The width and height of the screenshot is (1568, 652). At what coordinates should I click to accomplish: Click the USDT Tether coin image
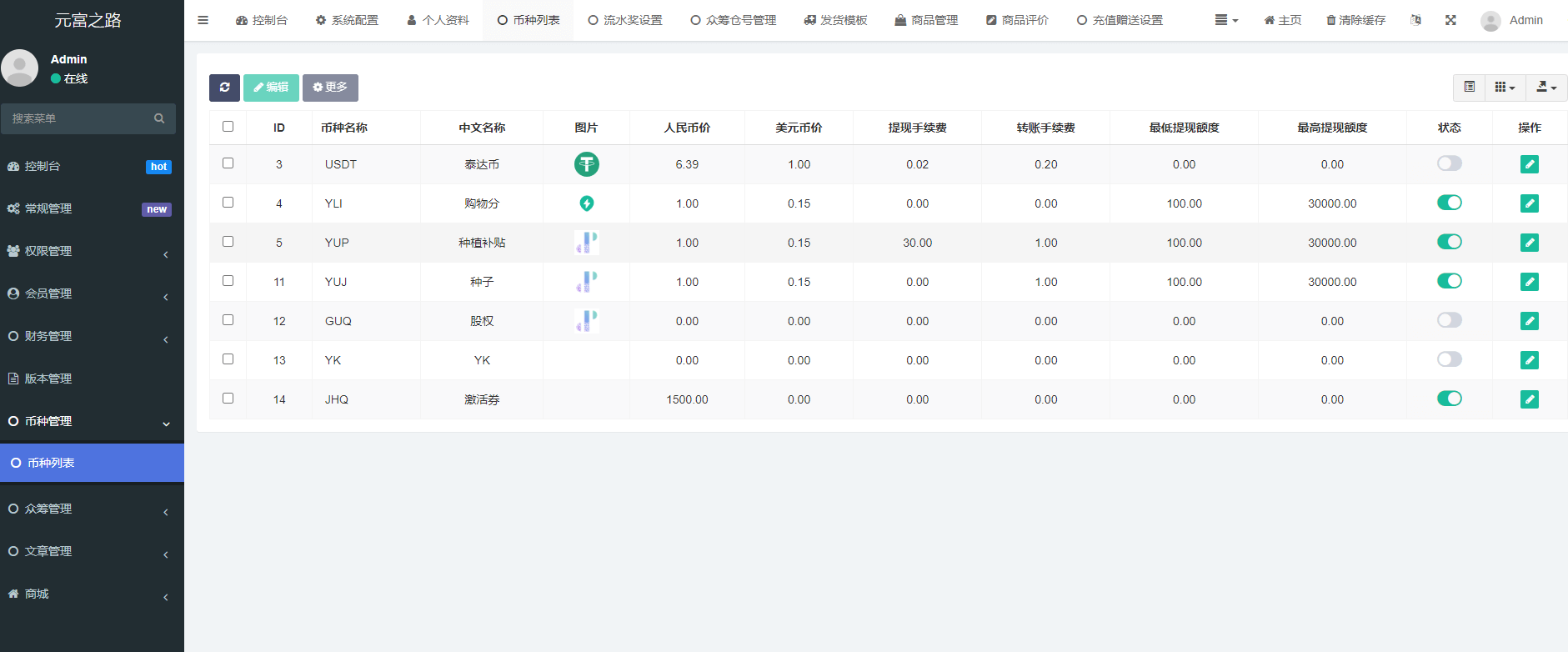pos(586,164)
